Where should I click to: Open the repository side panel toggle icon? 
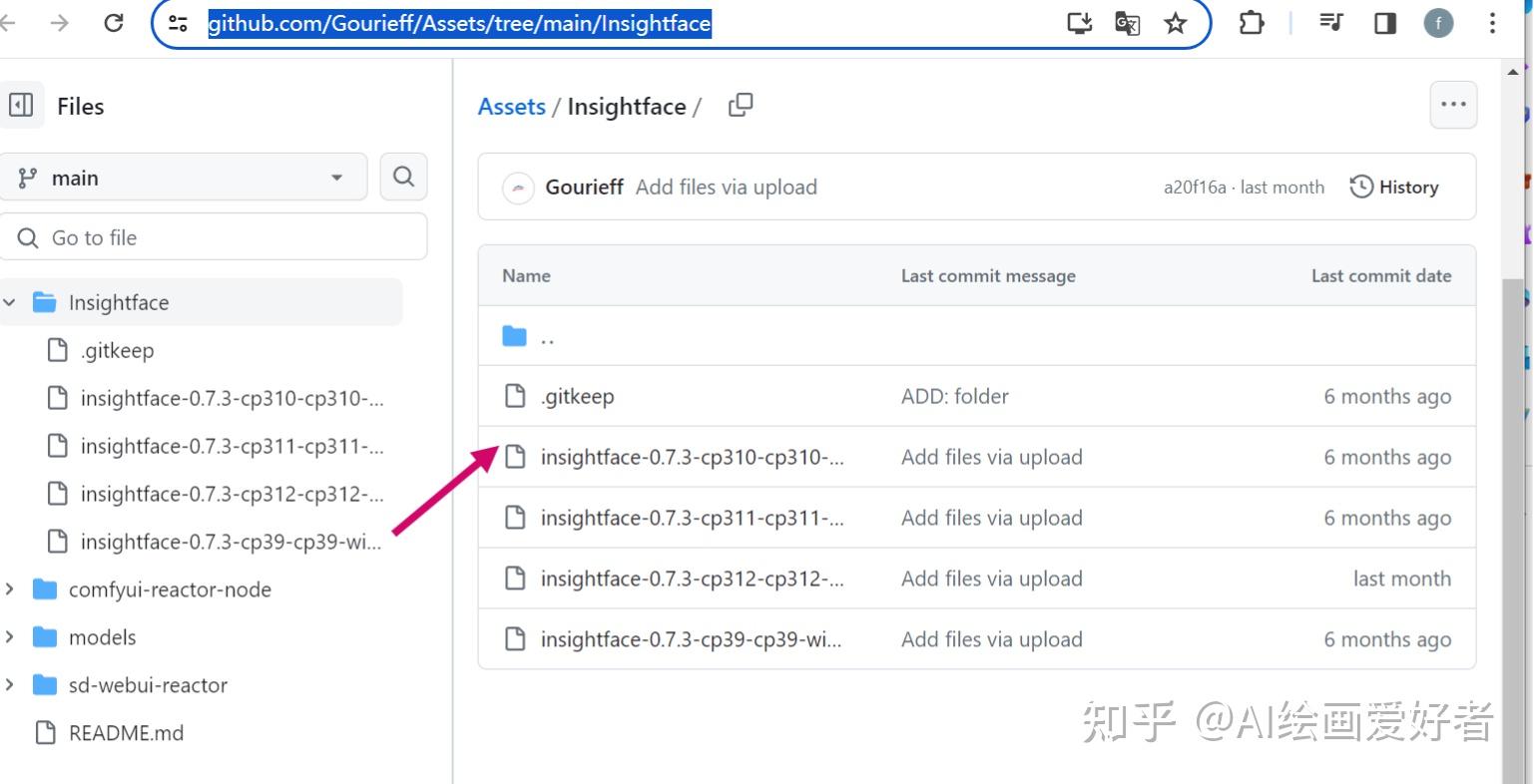(x=22, y=105)
